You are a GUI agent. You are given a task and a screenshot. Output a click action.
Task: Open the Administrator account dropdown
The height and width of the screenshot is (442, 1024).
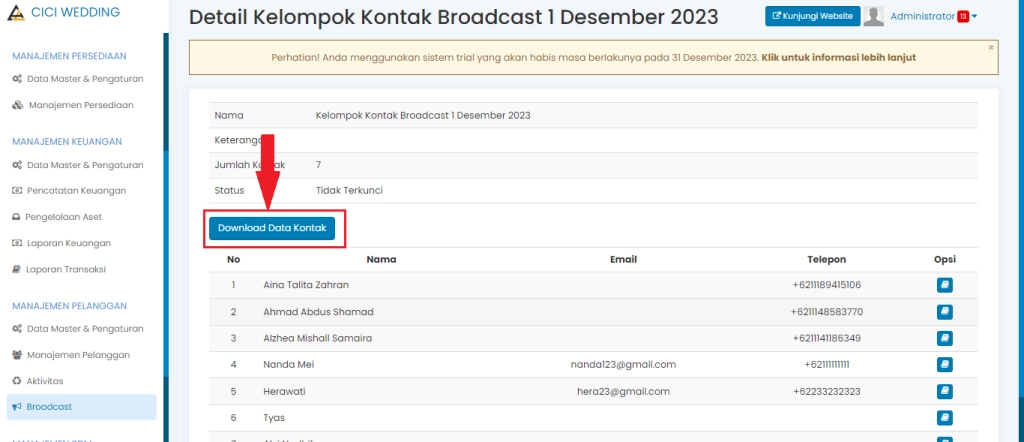933,16
